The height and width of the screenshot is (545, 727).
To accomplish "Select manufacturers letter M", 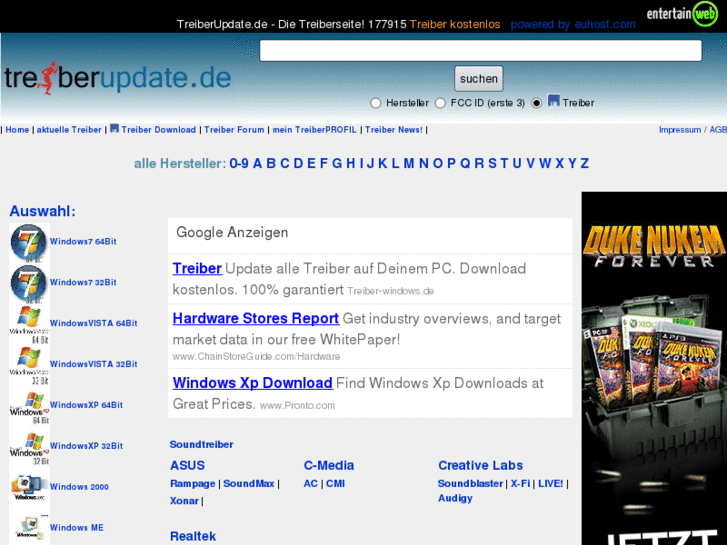I will pyautogui.click(x=408, y=163).
